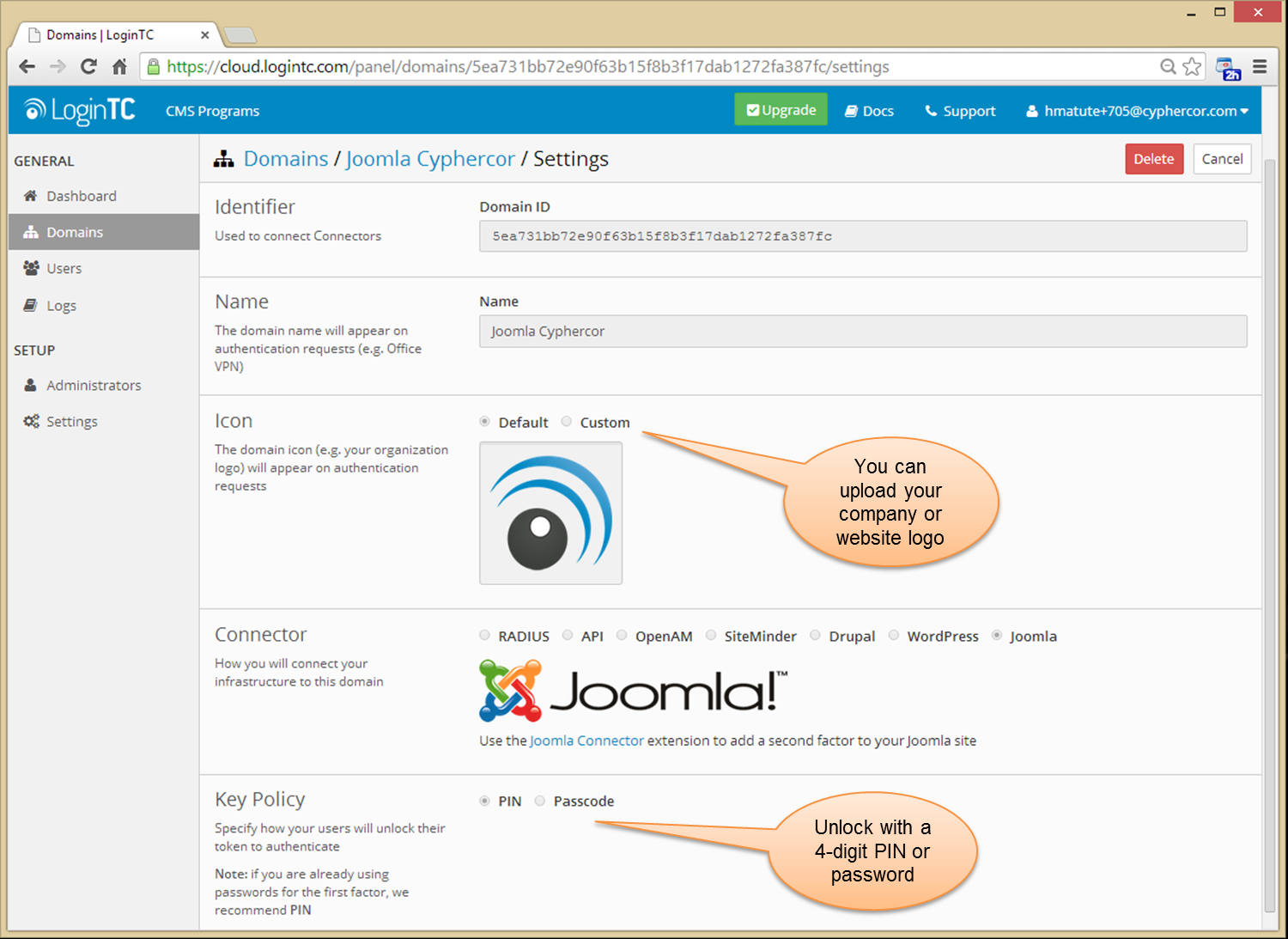The image size is (1288, 939).
Task: Click the Joomla Connector link
Action: 586,741
